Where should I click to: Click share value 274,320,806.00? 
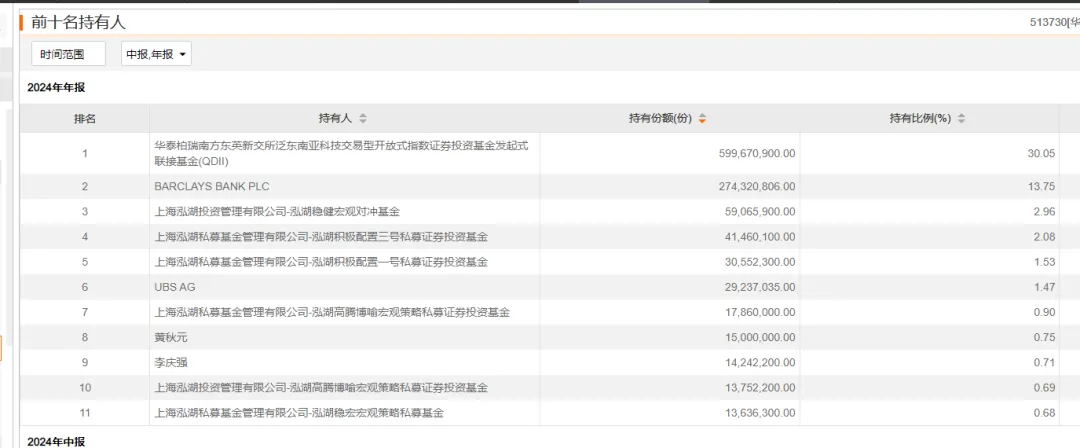click(x=756, y=187)
